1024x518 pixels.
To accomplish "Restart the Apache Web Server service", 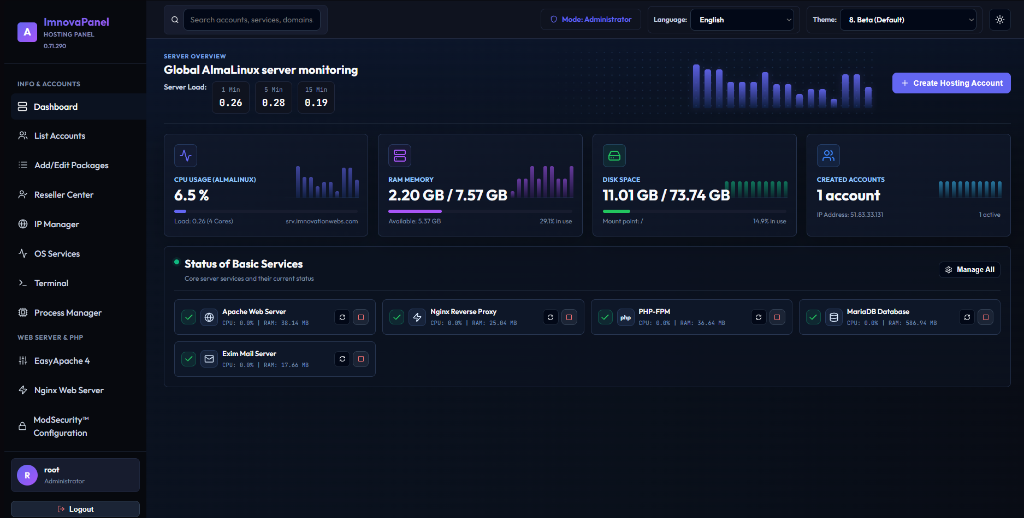I will (342, 317).
